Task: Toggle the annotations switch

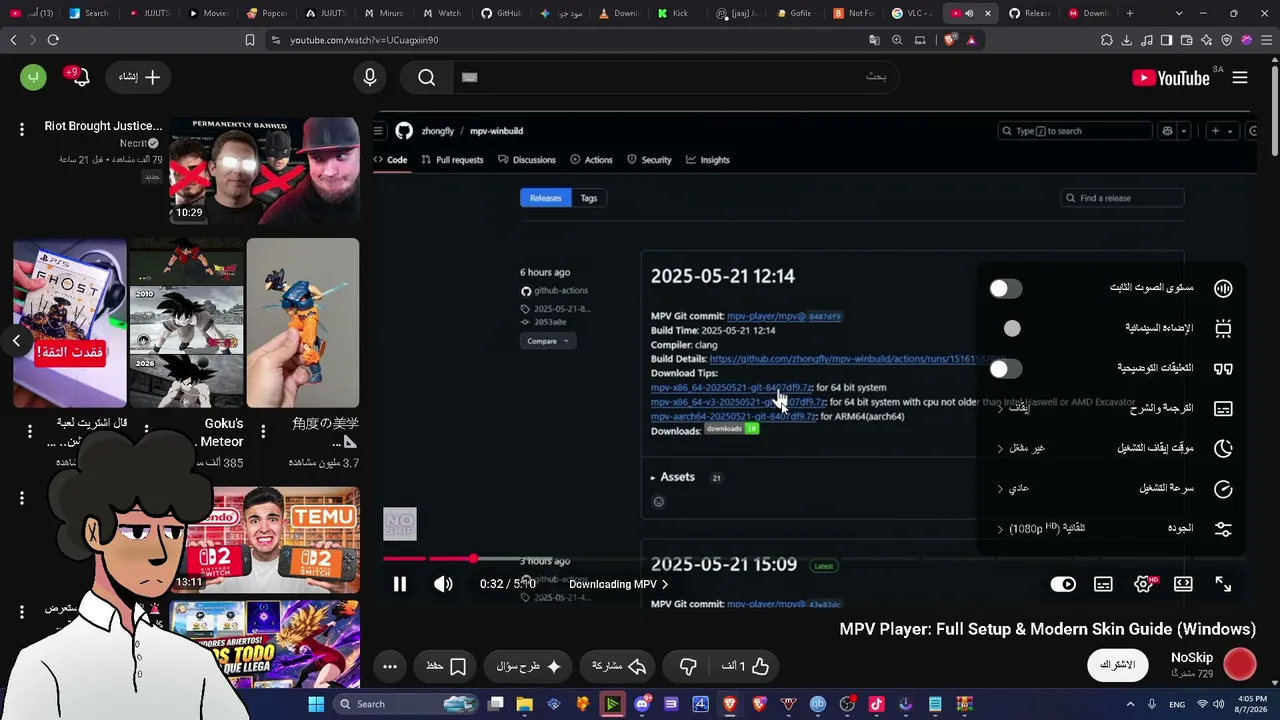Action: coord(1006,368)
